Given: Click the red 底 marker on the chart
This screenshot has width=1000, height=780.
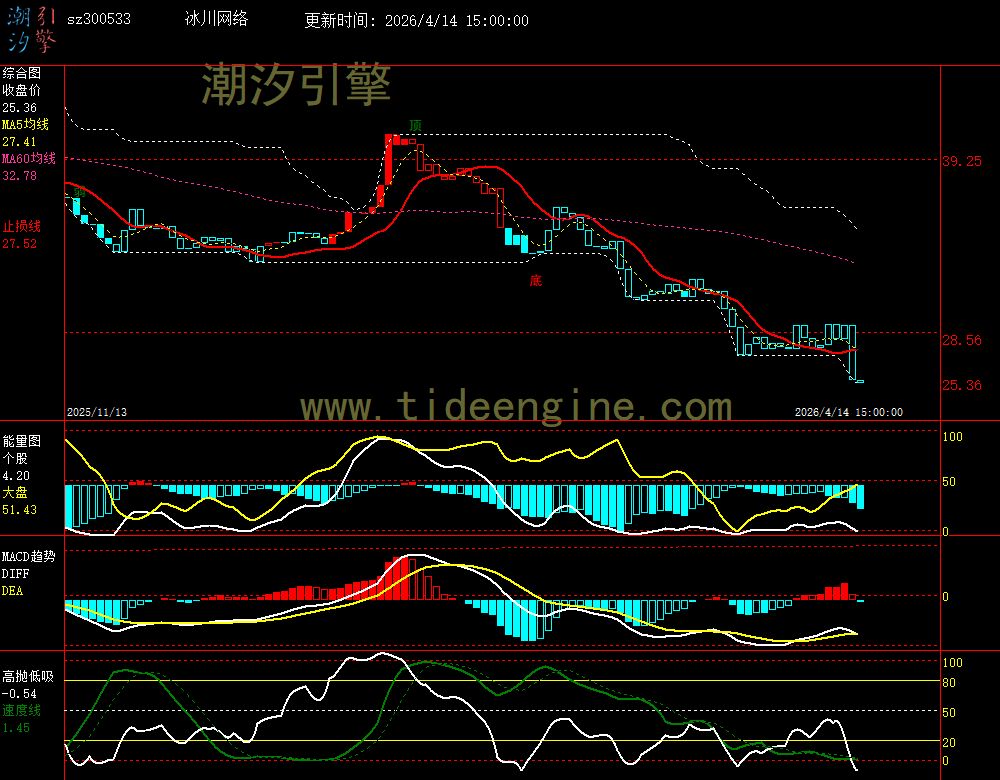Looking at the screenshot, I should (x=536, y=281).
